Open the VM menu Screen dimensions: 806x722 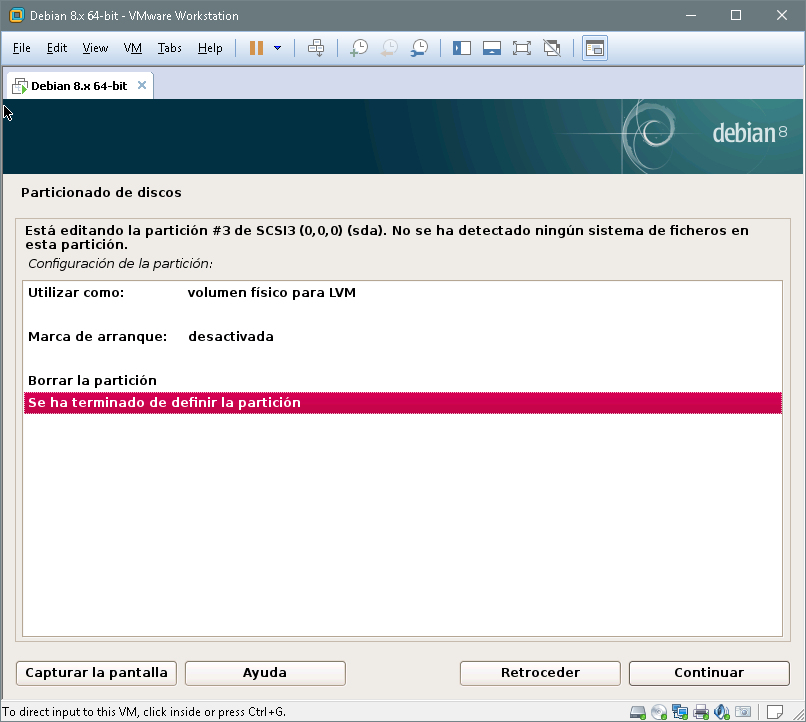point(133,48)
